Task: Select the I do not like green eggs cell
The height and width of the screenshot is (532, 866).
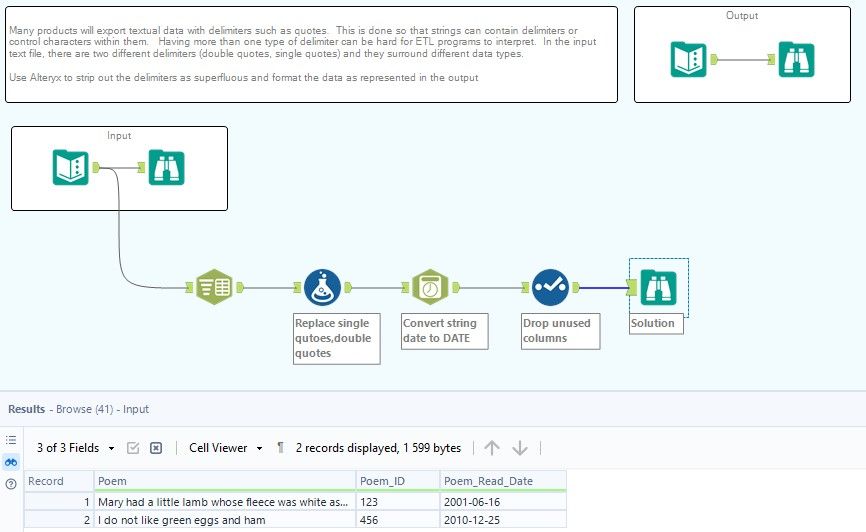Action: 225,520
